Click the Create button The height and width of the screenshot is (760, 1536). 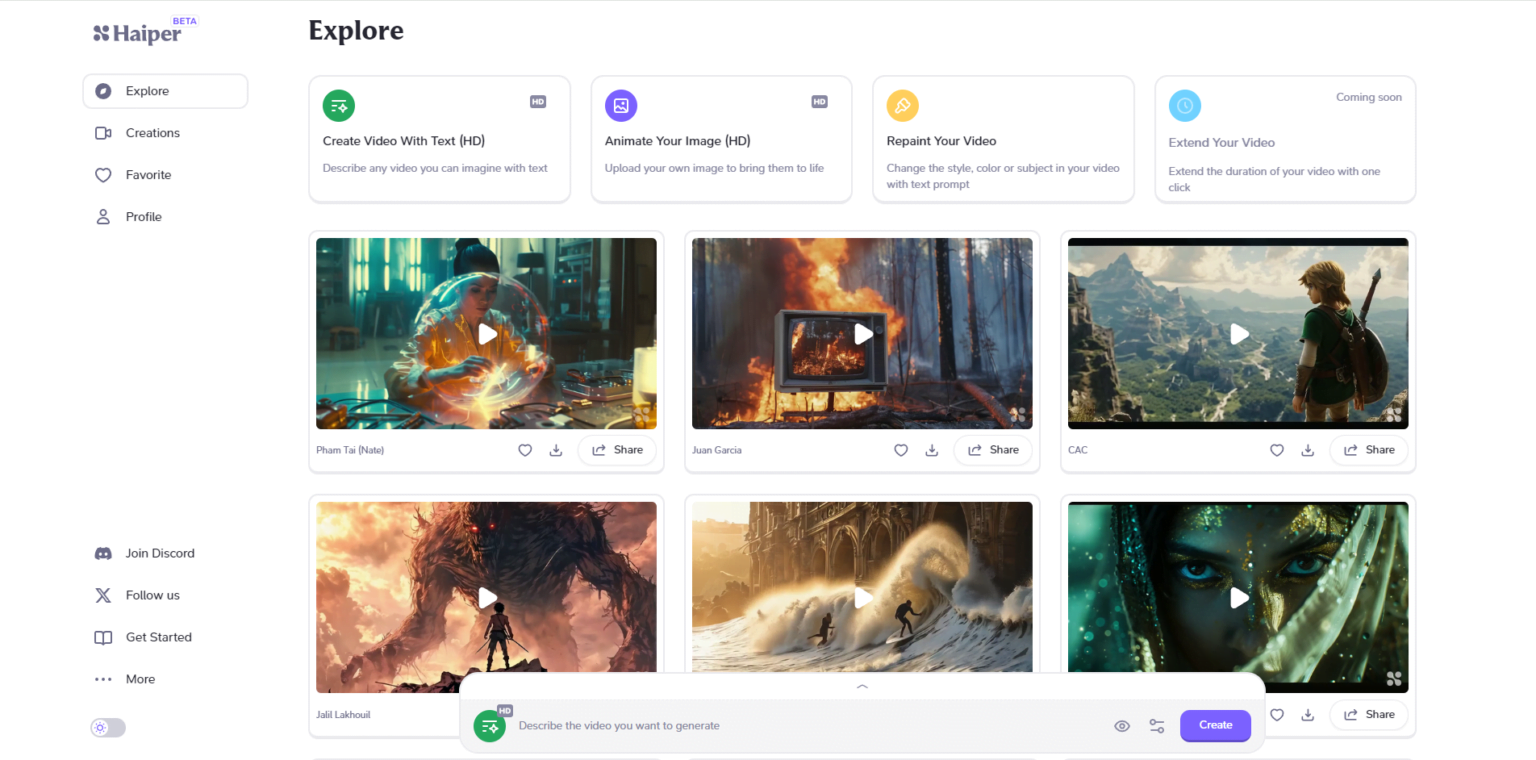[x=1215, y=726]
